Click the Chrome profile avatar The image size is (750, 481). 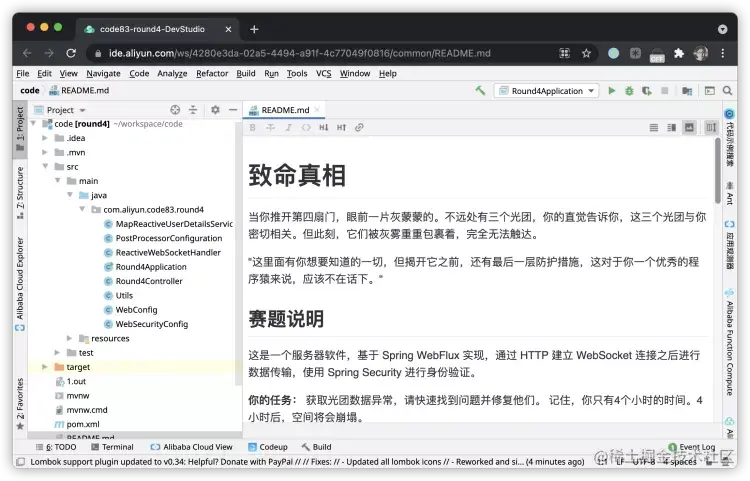tap(701, 53)
